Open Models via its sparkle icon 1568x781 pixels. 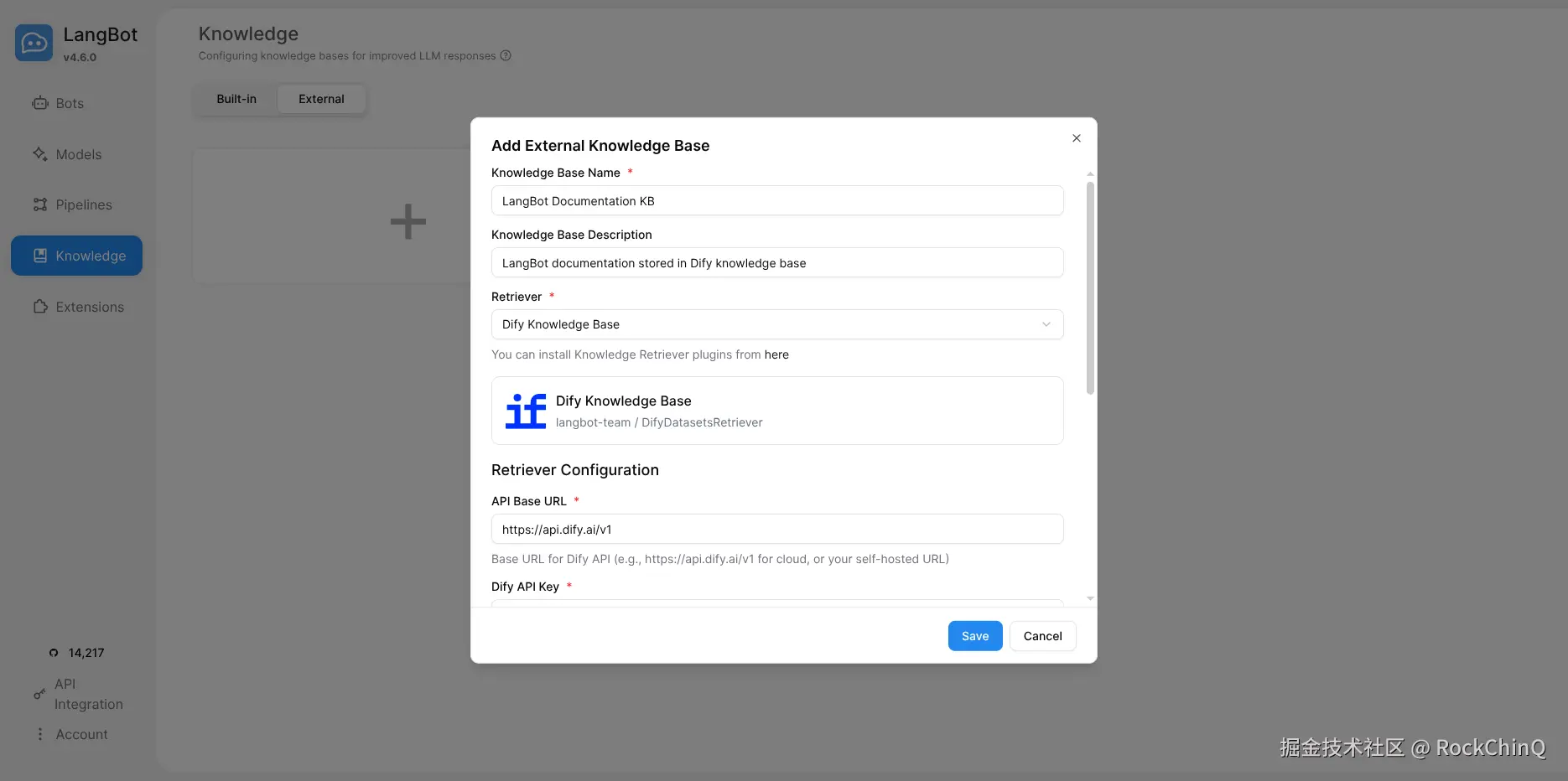(40, 154)
